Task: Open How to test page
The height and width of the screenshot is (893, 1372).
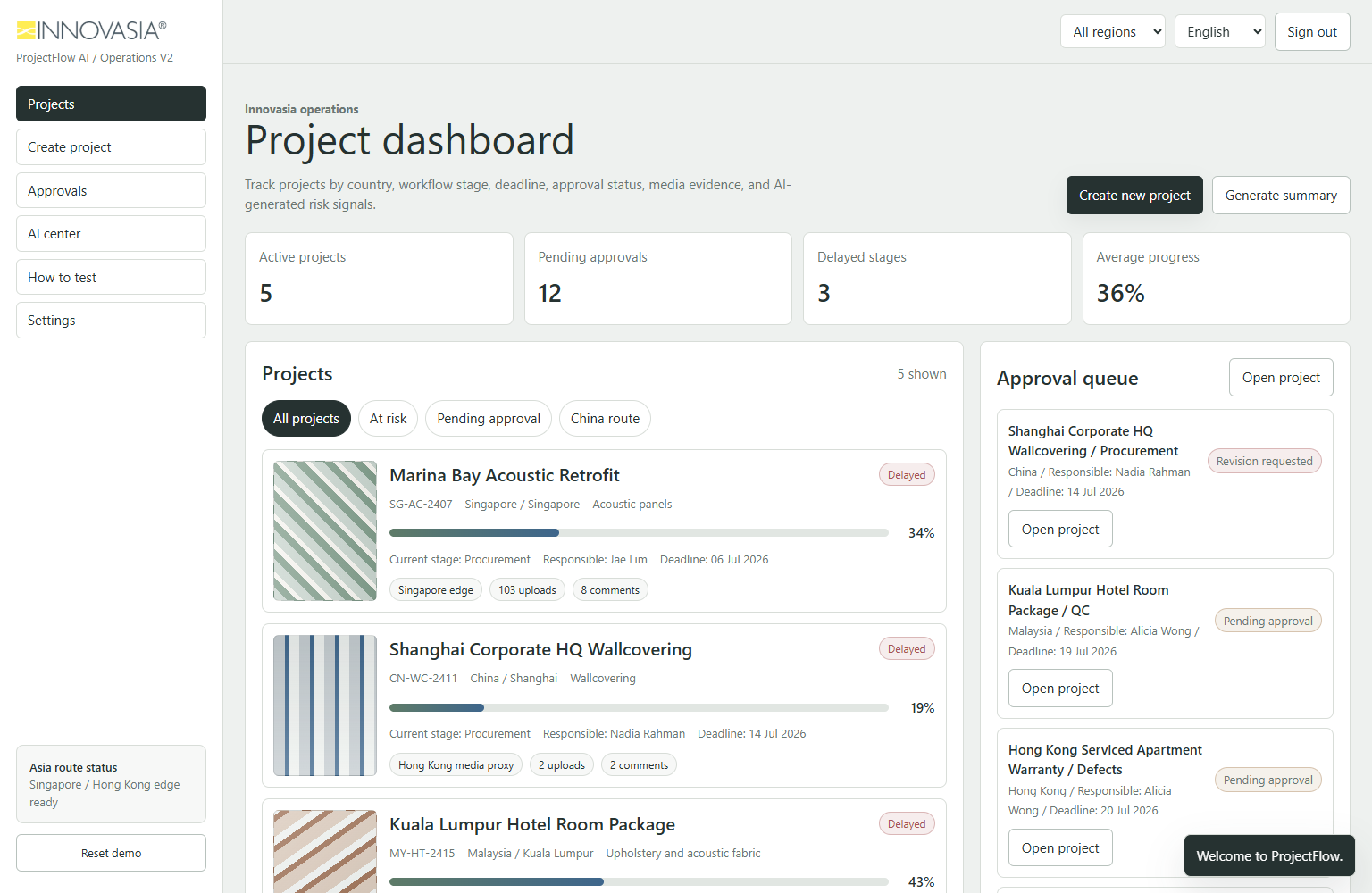Action: click(111, 277)
